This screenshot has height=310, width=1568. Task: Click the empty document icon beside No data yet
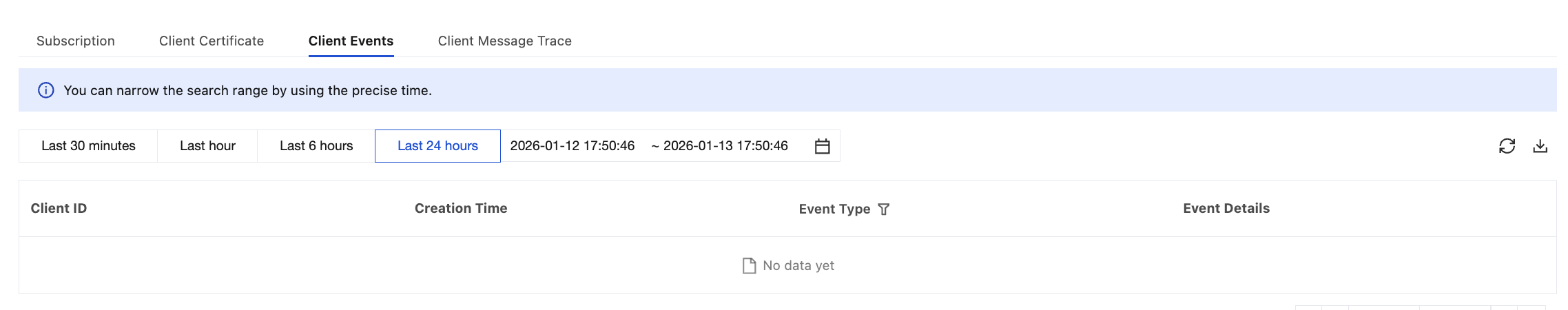[x=749, y=266]
